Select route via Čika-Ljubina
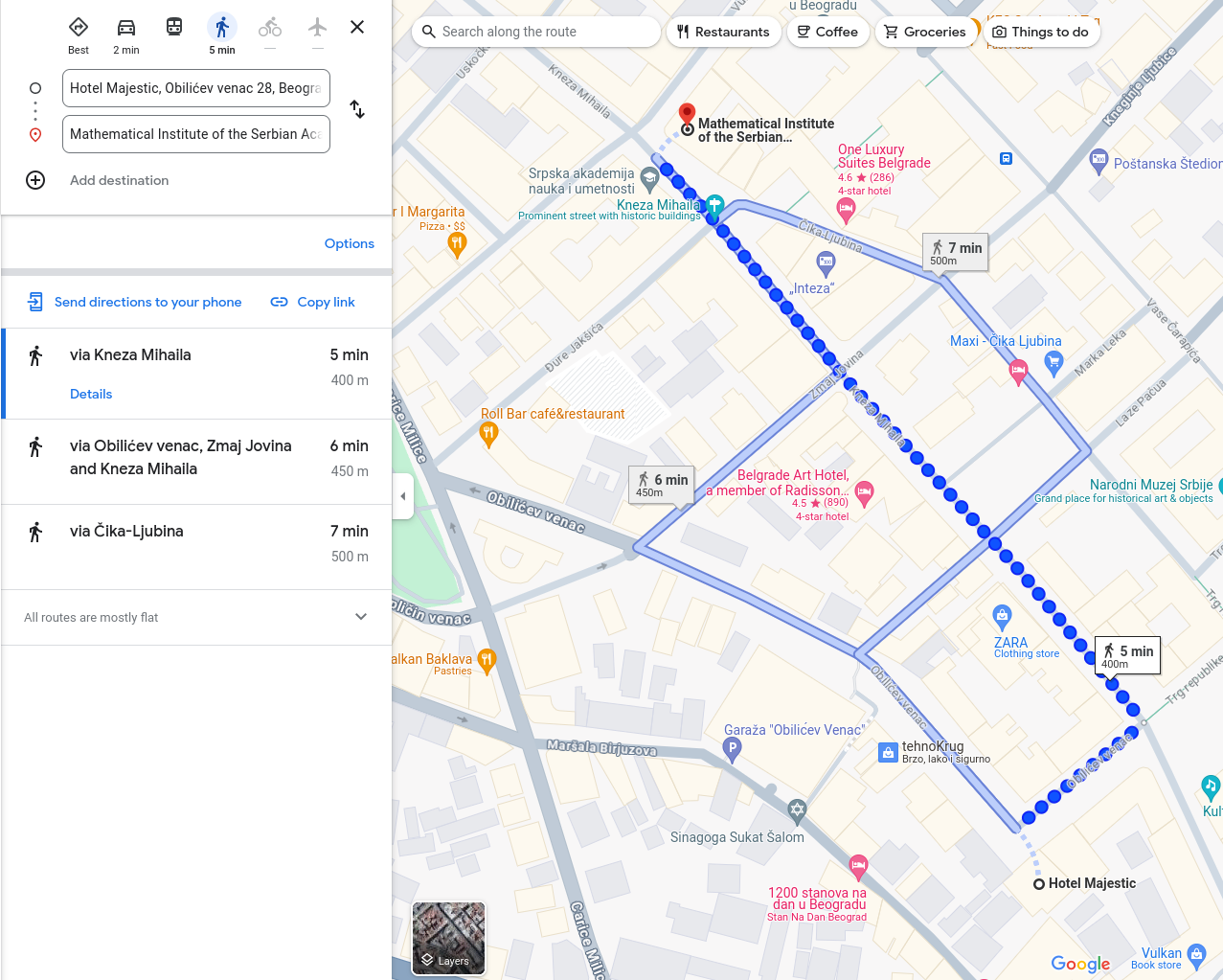 tap(196, 547)
